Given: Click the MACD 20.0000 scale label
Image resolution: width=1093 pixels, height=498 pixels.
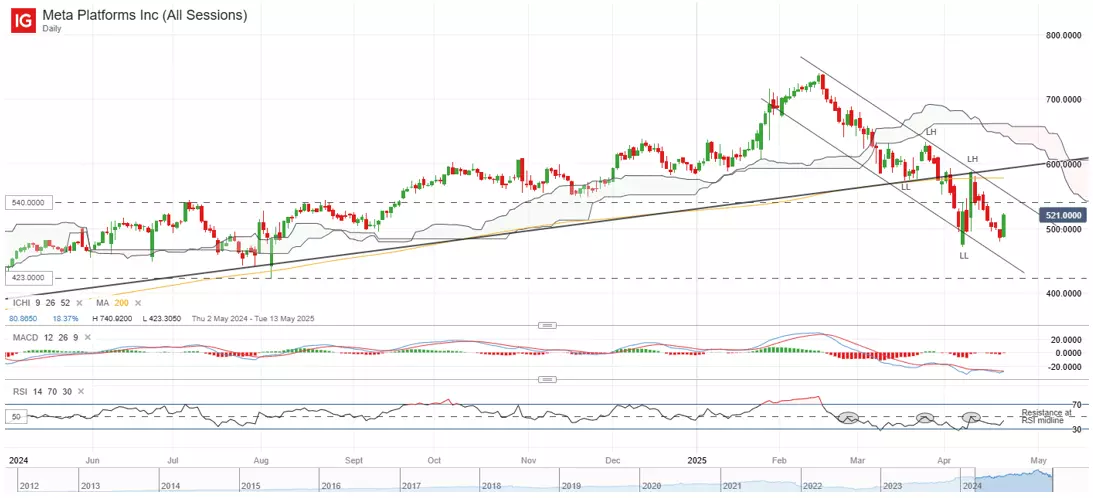Looking at the screenshot, I should click(x=1064, y=340).
